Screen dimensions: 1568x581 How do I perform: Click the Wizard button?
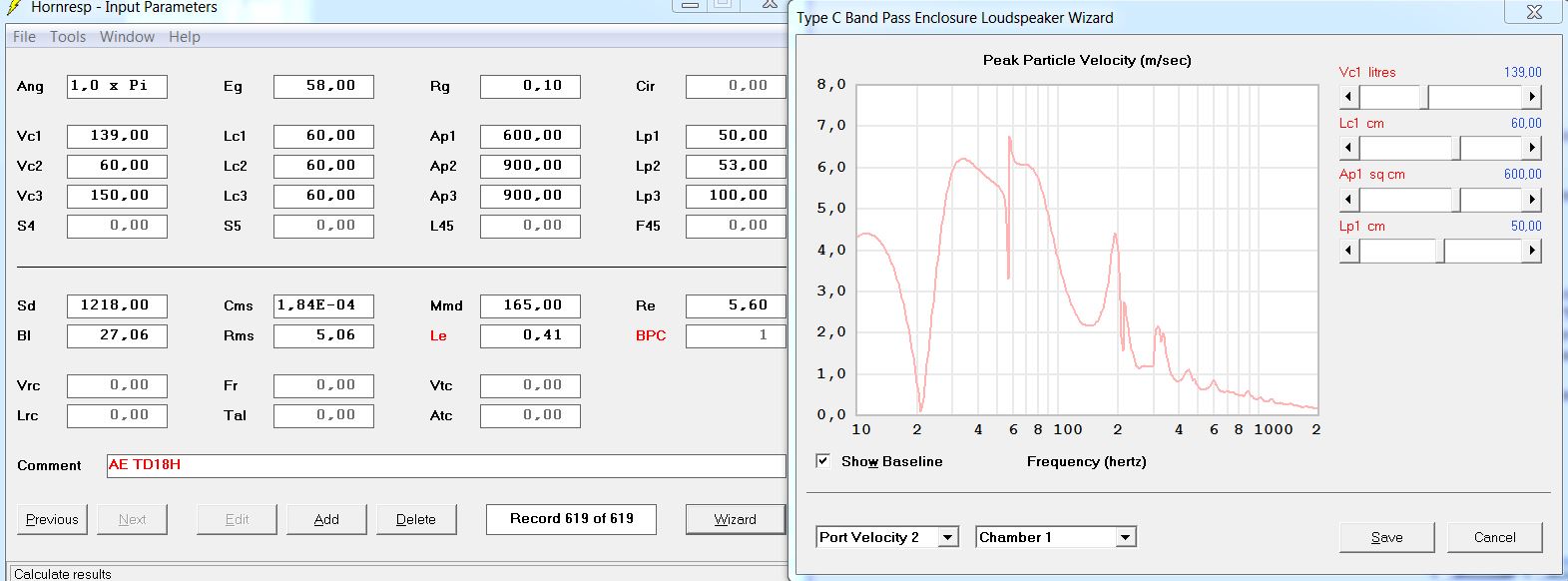tap(735, 519)
